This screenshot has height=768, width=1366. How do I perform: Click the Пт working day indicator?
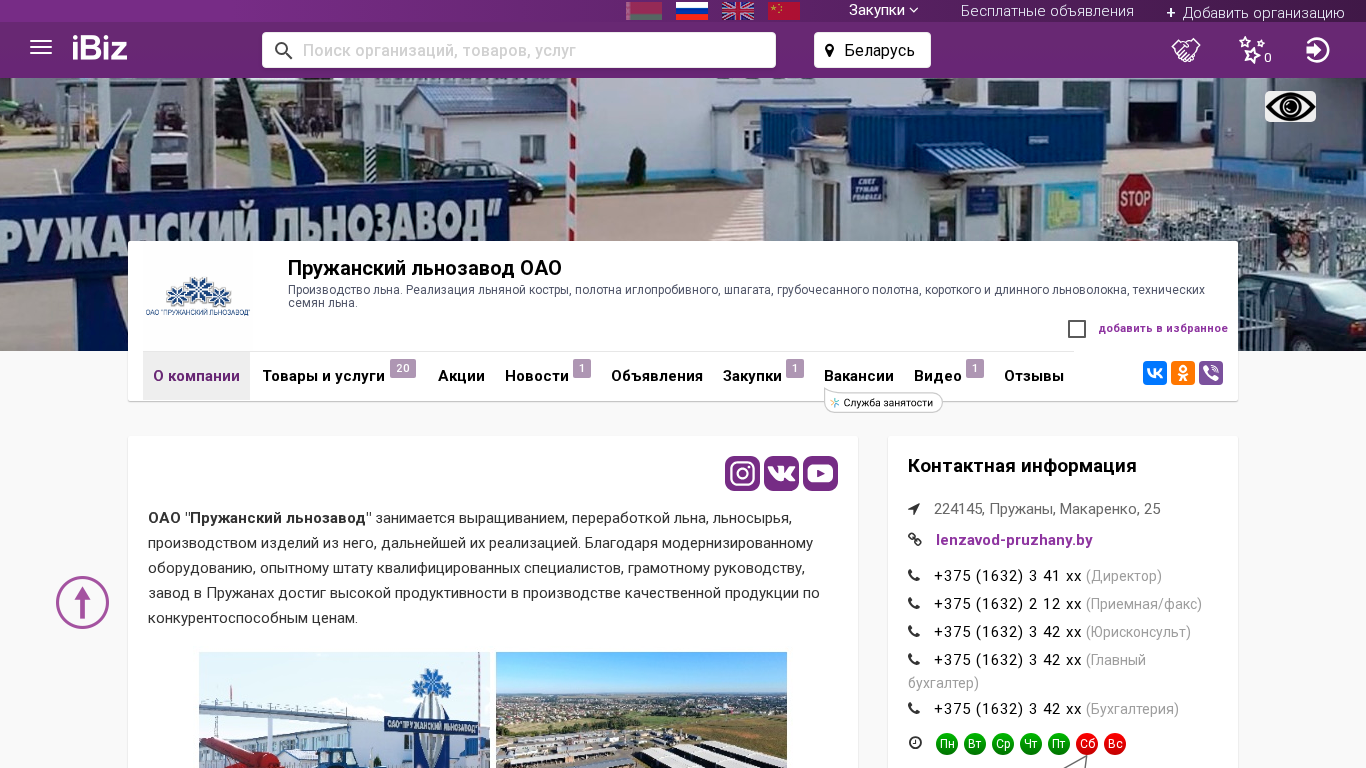point(1059,744)
